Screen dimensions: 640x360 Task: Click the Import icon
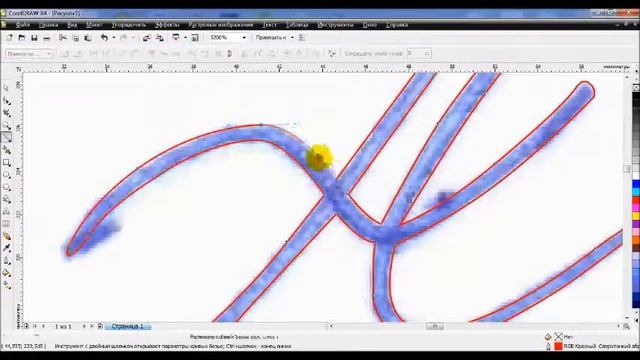click(147, 38)
